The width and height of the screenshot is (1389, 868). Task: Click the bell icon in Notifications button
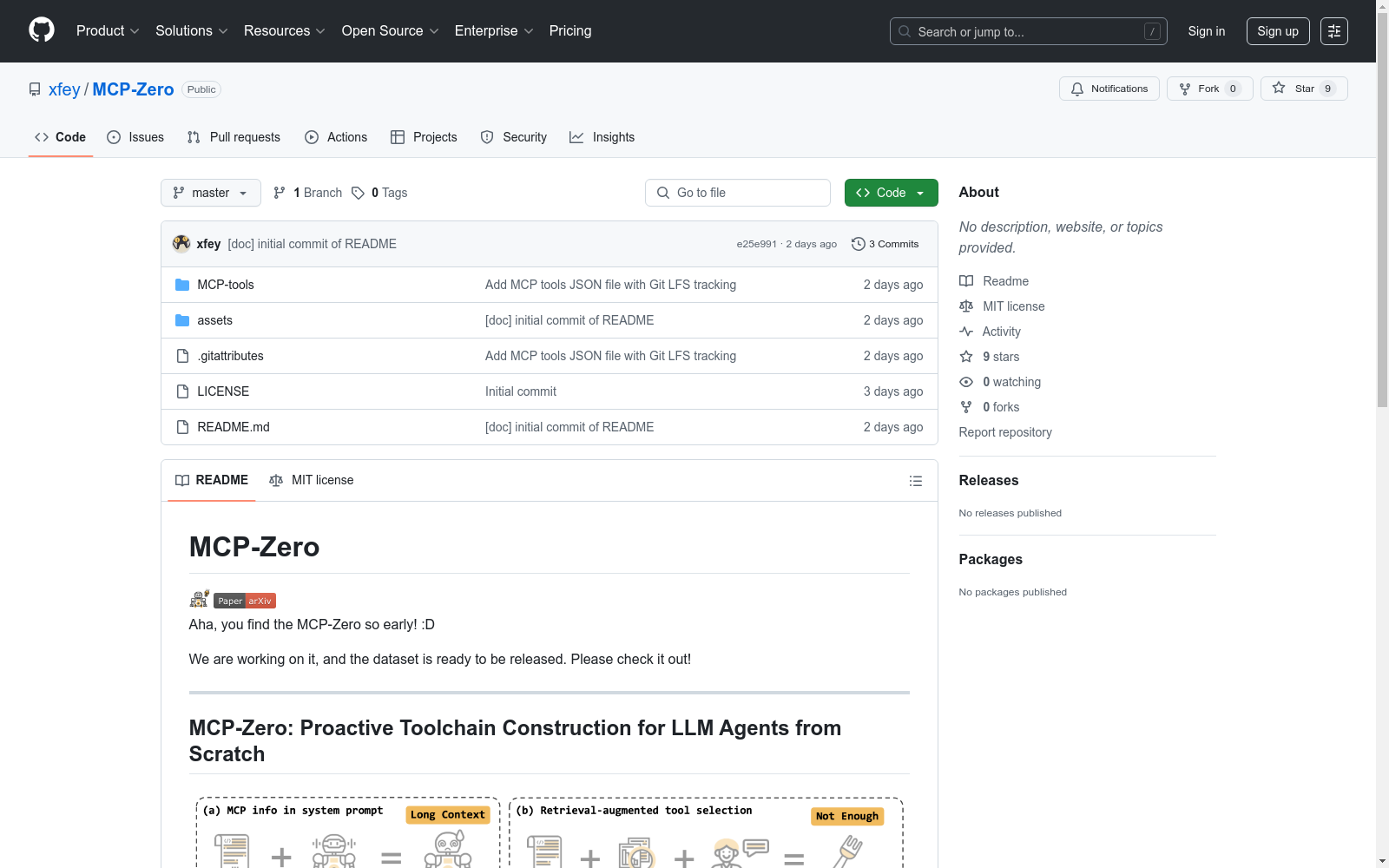click(1077, 89)
